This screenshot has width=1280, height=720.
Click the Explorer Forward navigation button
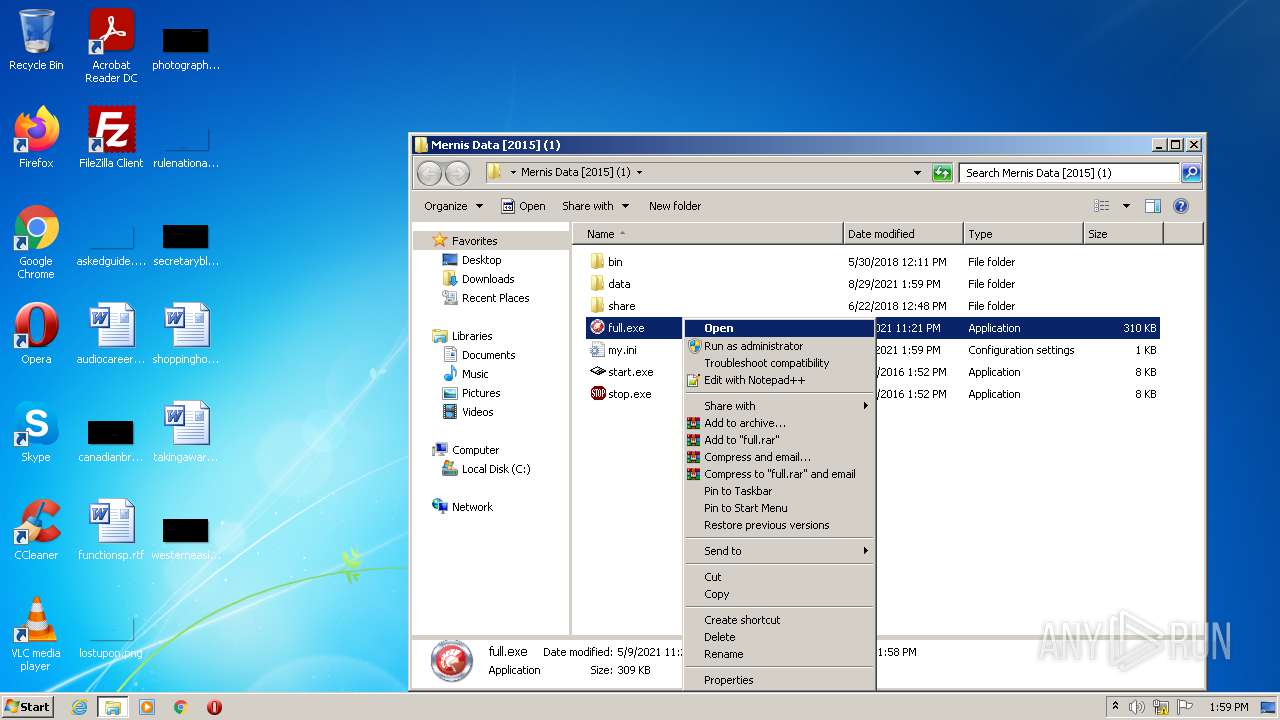tap(457, 173)
